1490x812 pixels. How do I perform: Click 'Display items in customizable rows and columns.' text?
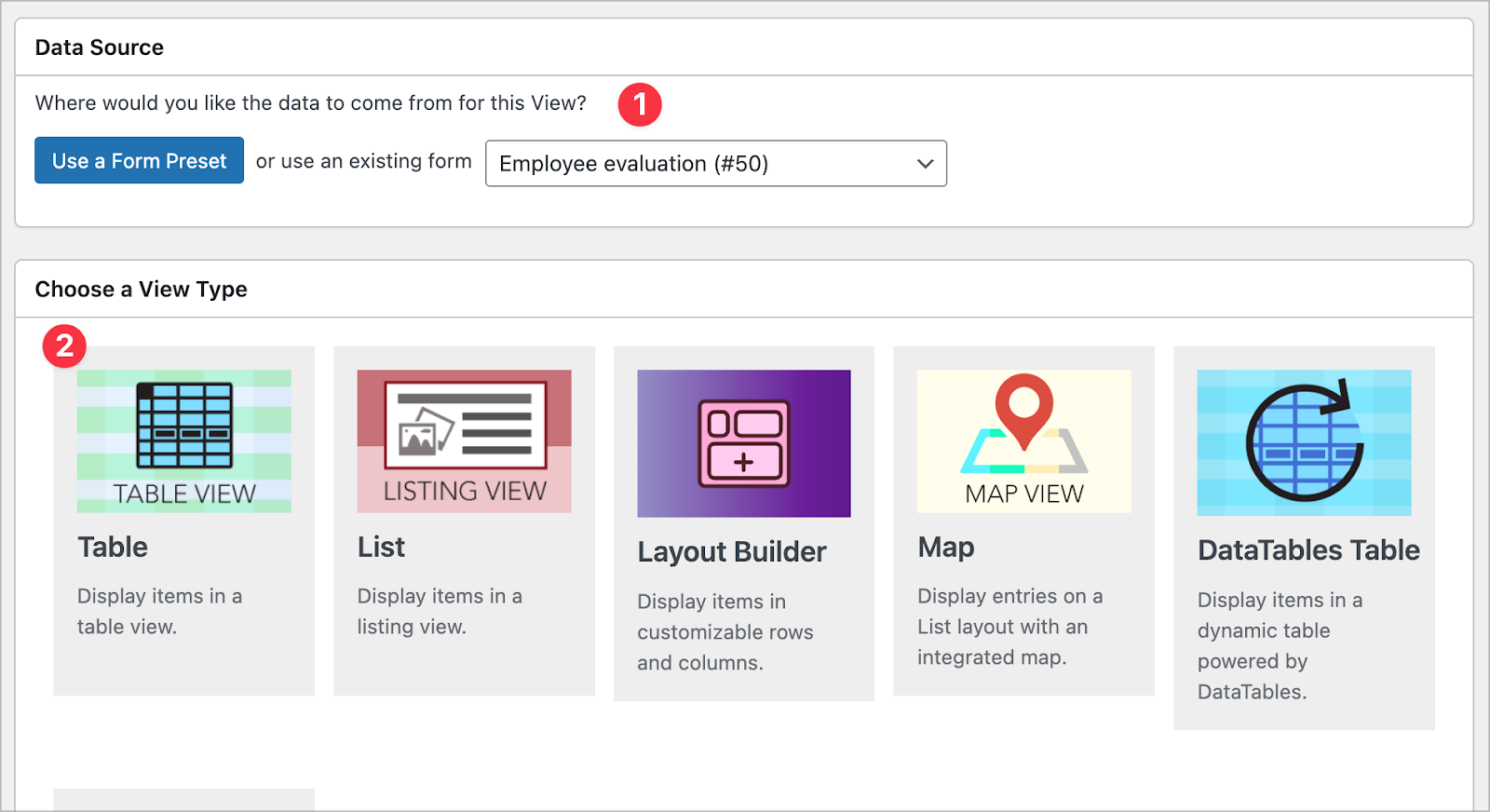tap(725, 632)
